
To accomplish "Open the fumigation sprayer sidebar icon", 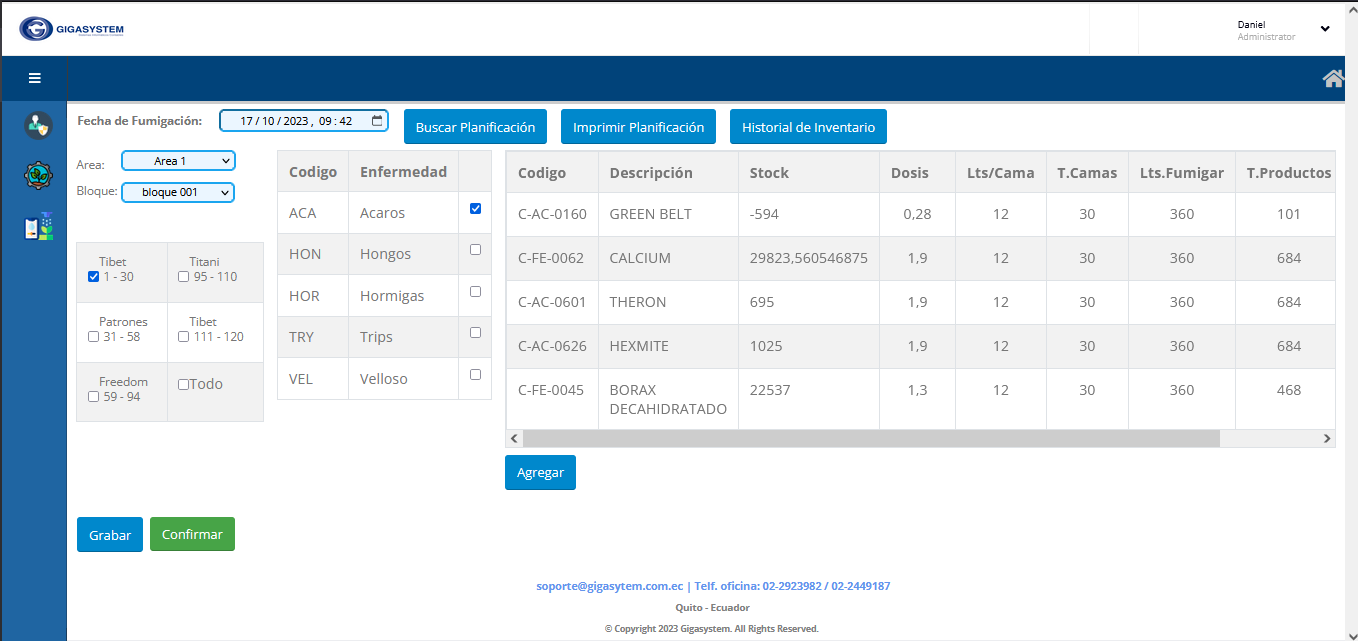I will coord(38,227).
